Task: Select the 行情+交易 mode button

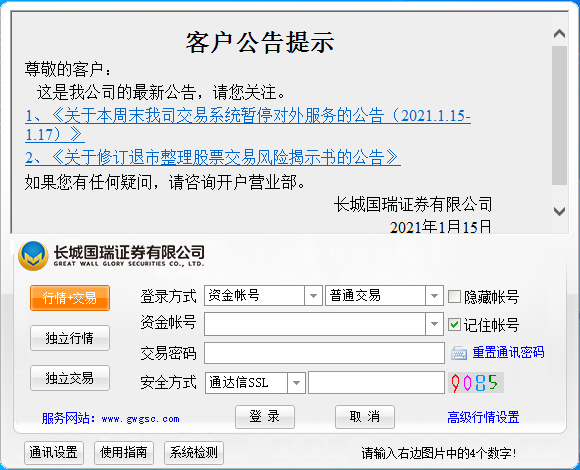Action: pyautogui.click(x=70, y=298)
